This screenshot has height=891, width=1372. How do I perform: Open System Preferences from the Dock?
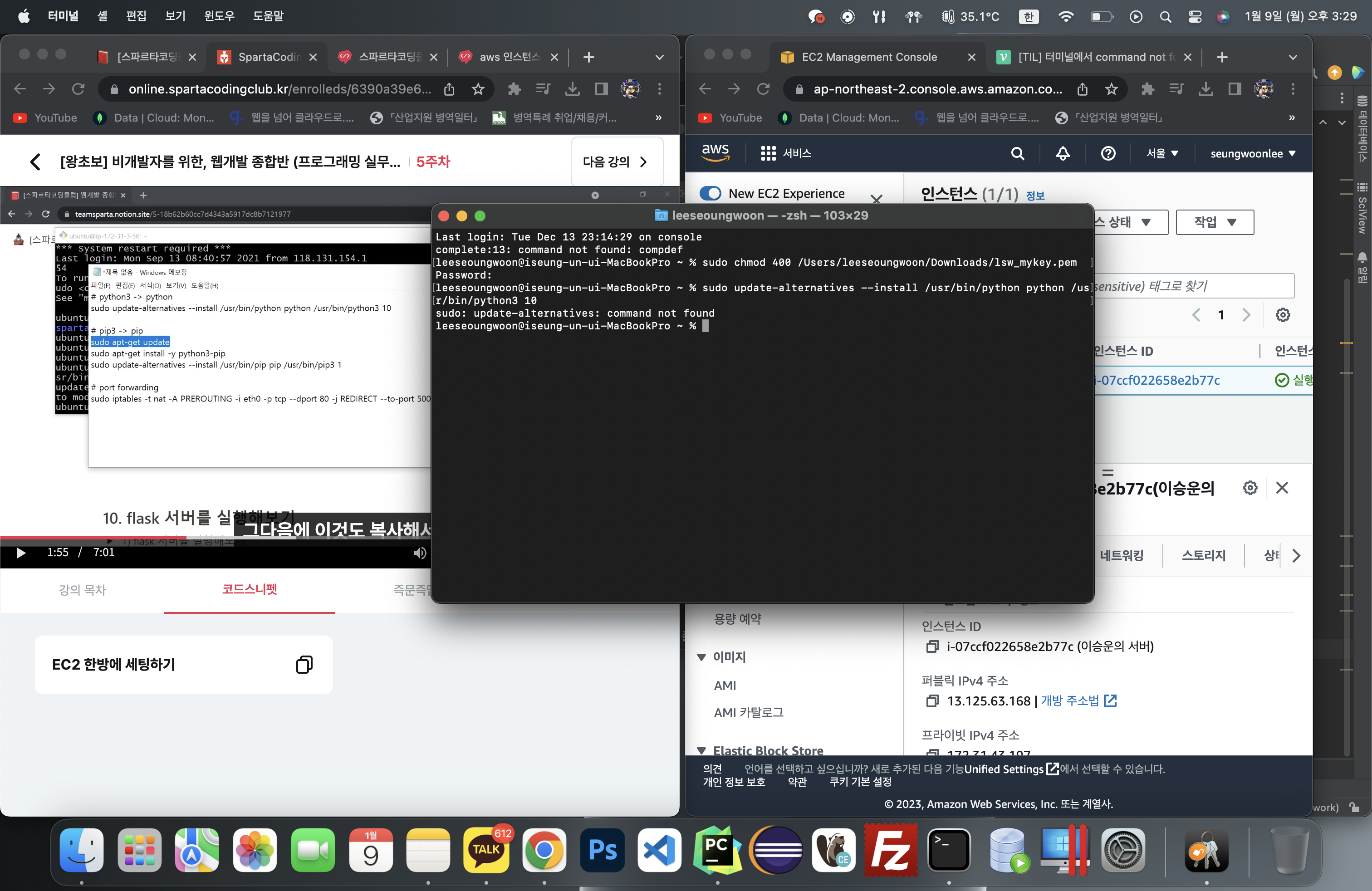(x=1122, y=850)
